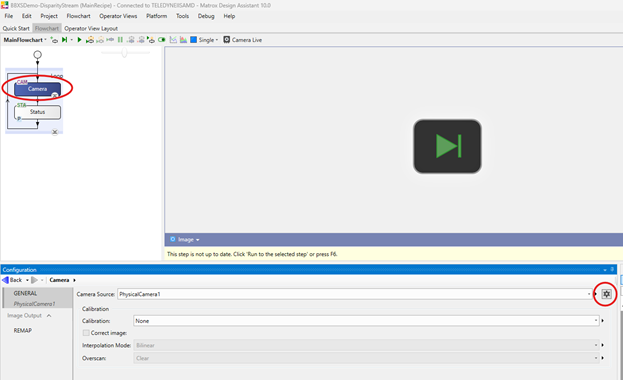
Task: Expand the arrow after the Camera breadcrumb
Action: (x=74, y=280)
